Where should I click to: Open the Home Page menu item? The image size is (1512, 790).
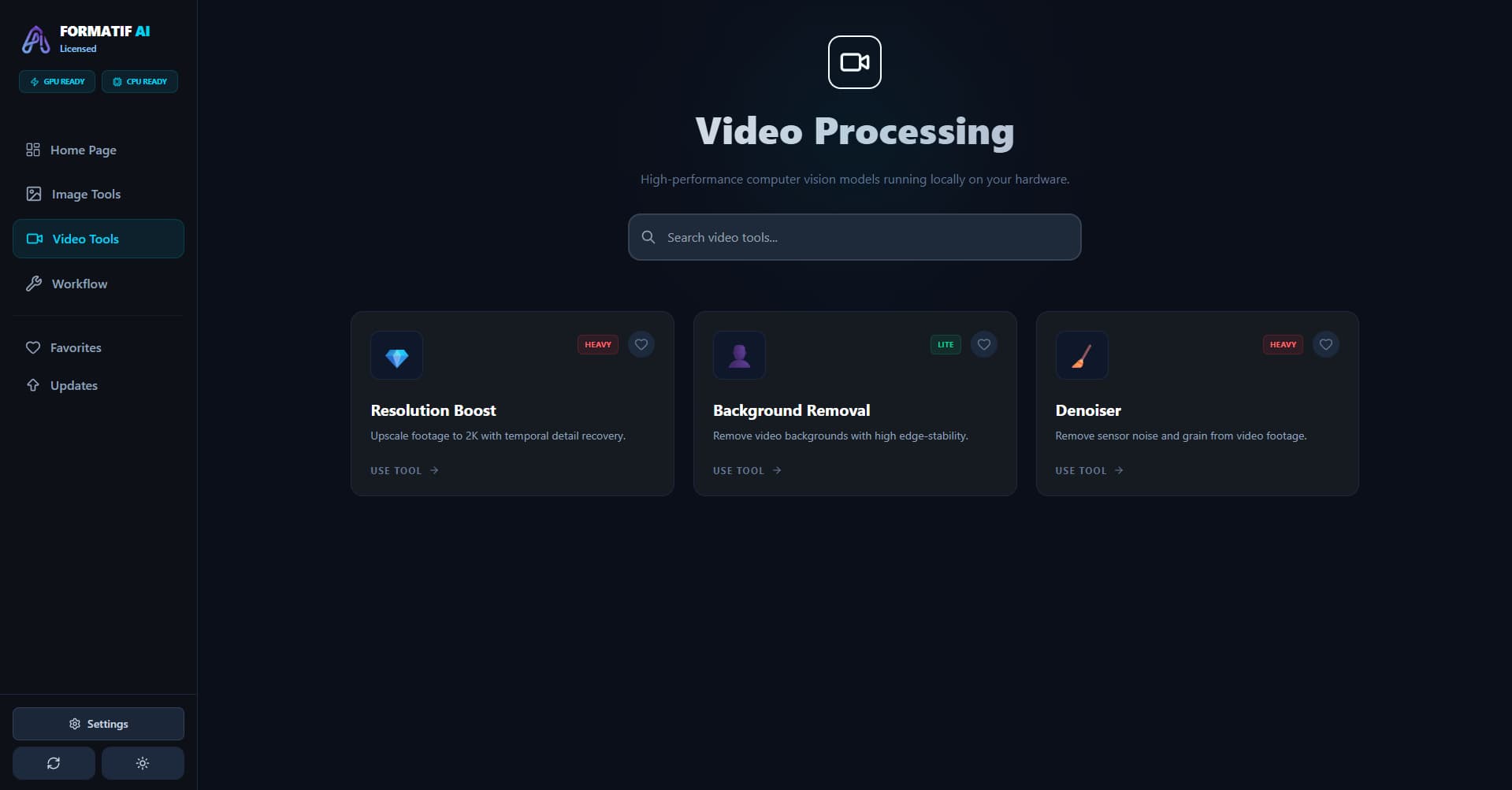point(98,150)
